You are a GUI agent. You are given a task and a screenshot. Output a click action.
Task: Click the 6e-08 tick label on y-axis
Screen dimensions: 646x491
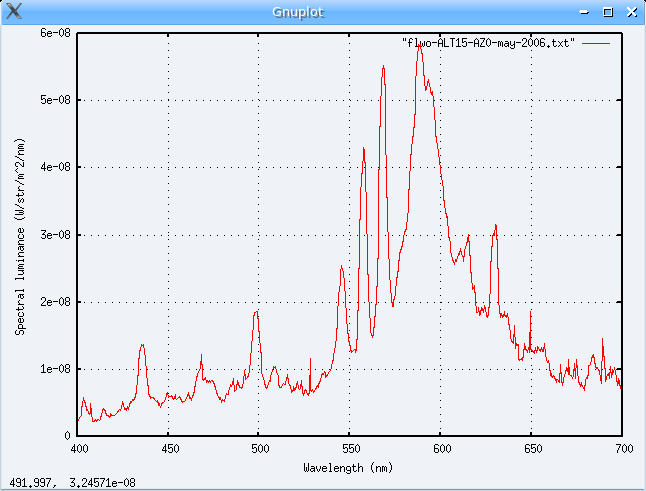(x=55, y=33)
